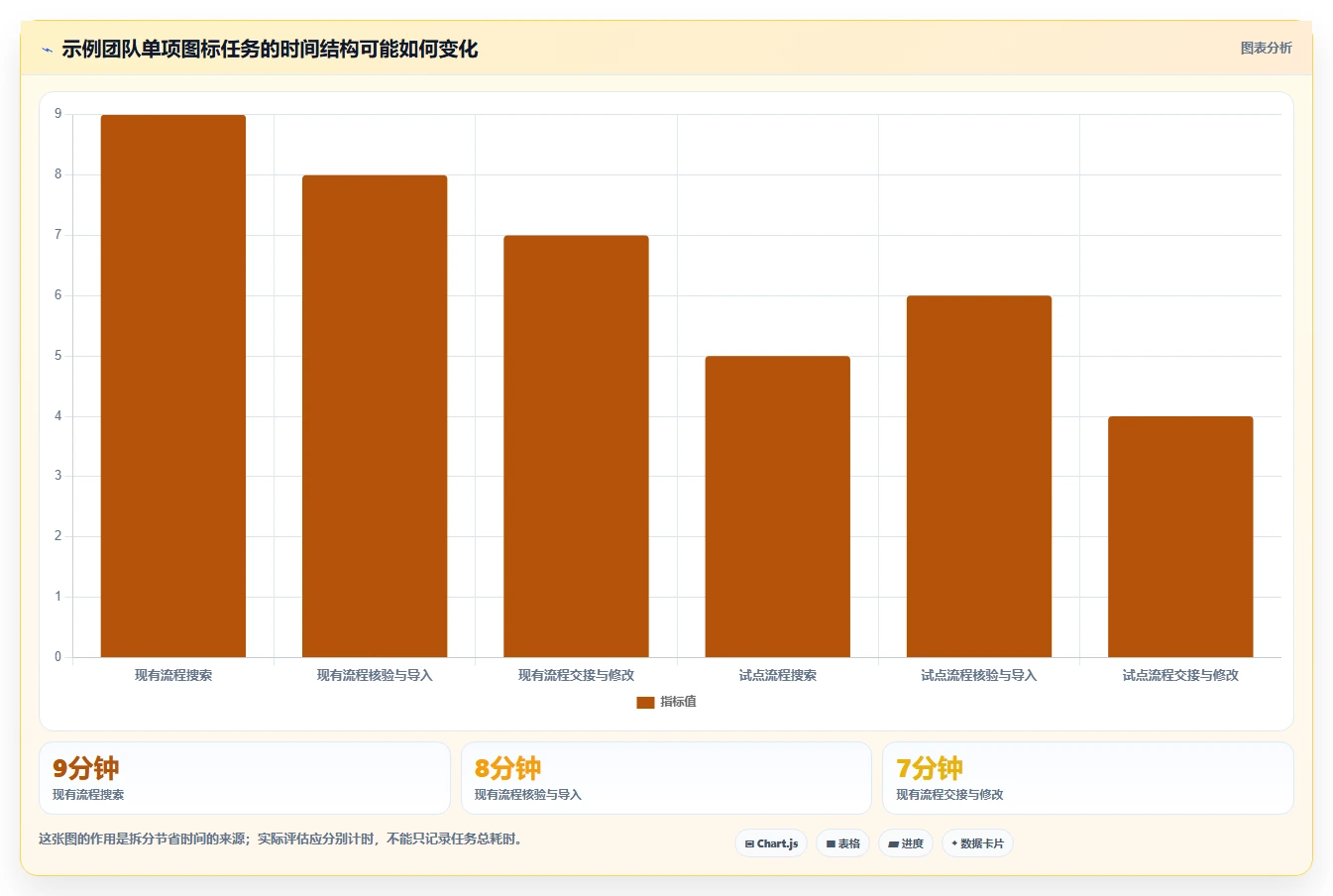Click x-axis label 现有流程核验与导入
1333x896 pixels.
pos(375,675)
